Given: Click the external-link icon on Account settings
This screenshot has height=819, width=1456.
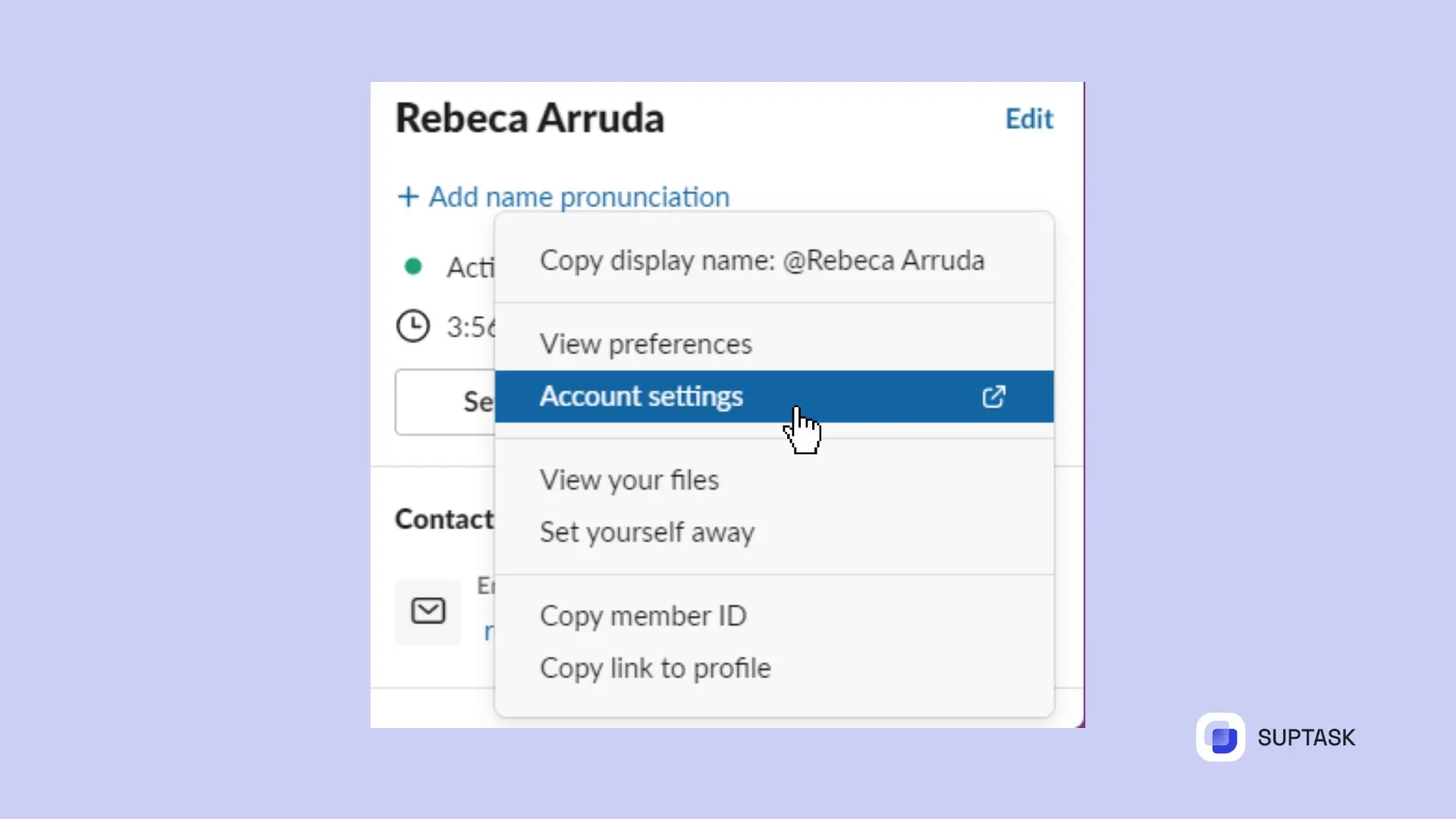Looking at the screenshot, I should point(995,396).
